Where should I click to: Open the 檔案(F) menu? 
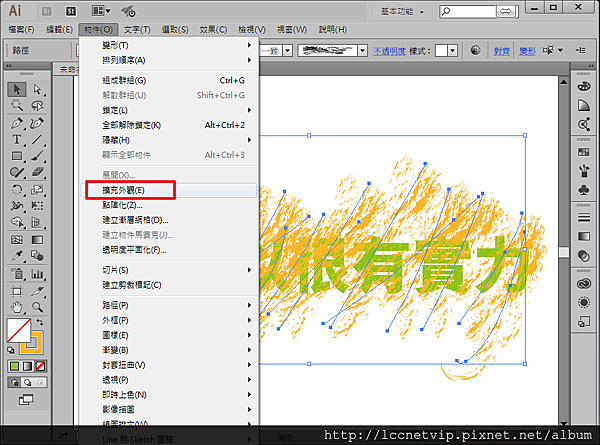click(21, 29)
